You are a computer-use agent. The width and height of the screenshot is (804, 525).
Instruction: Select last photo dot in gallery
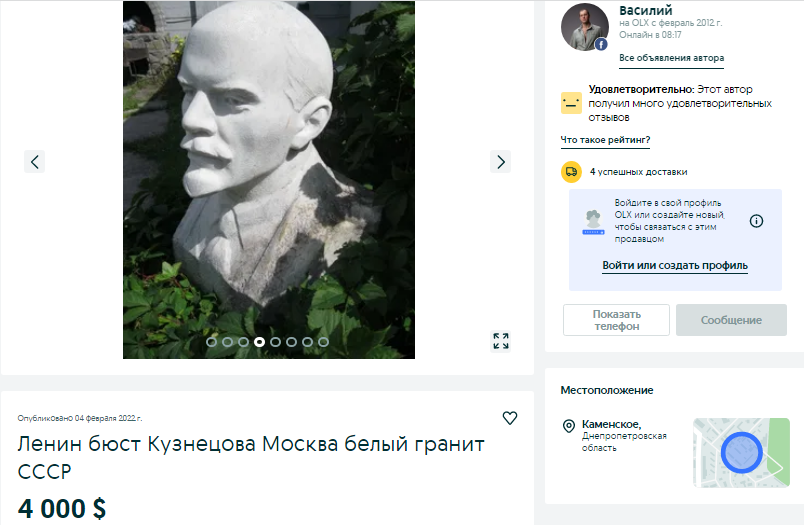[323, 342]
